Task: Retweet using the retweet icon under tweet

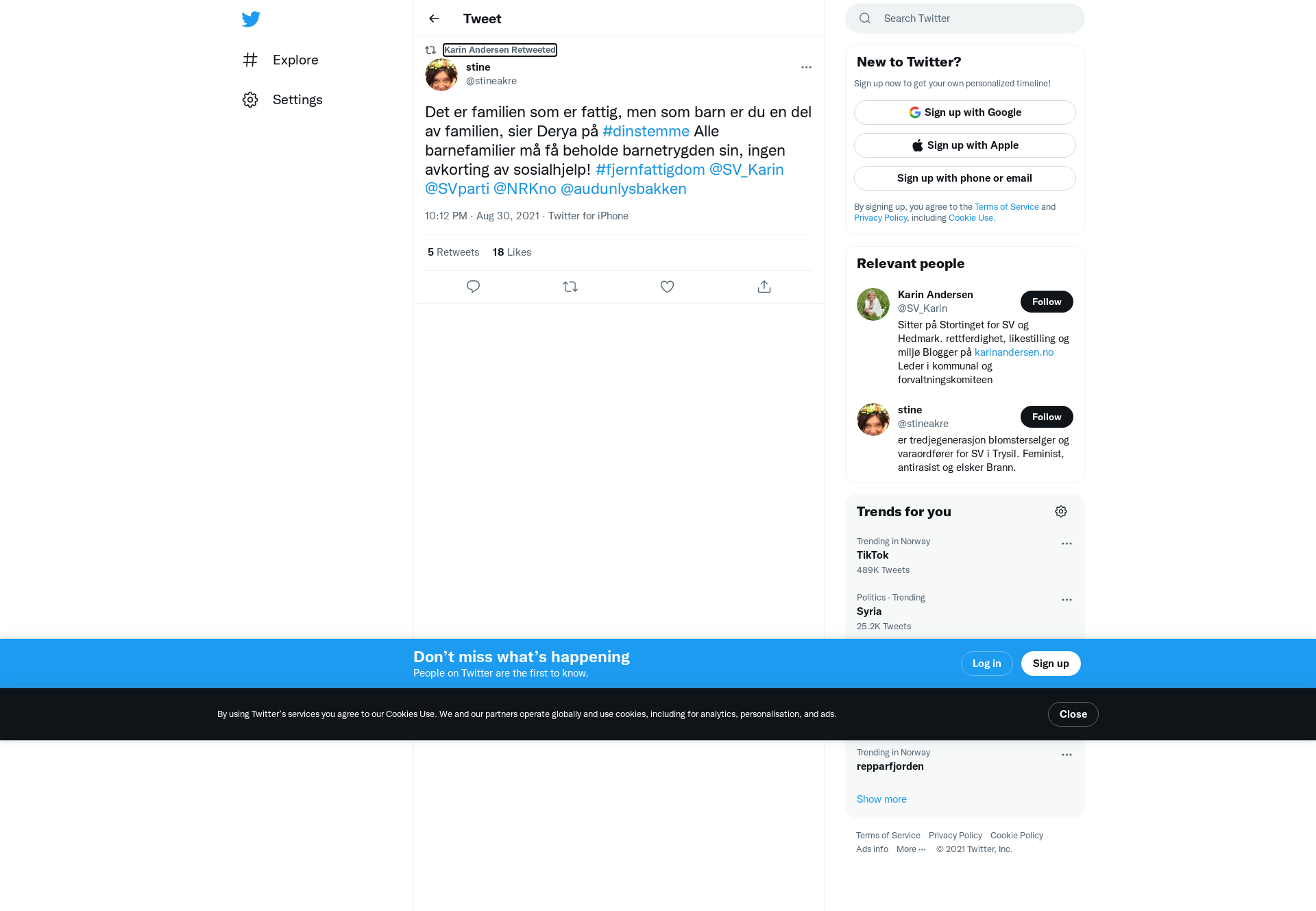Action: pyautogui.click(x=570, y=287)
